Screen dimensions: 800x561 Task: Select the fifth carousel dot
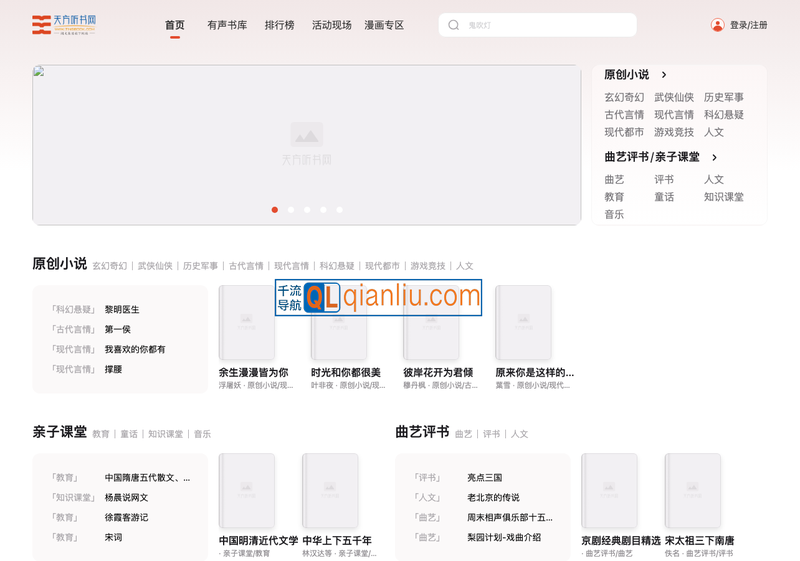tap(339, 210)
